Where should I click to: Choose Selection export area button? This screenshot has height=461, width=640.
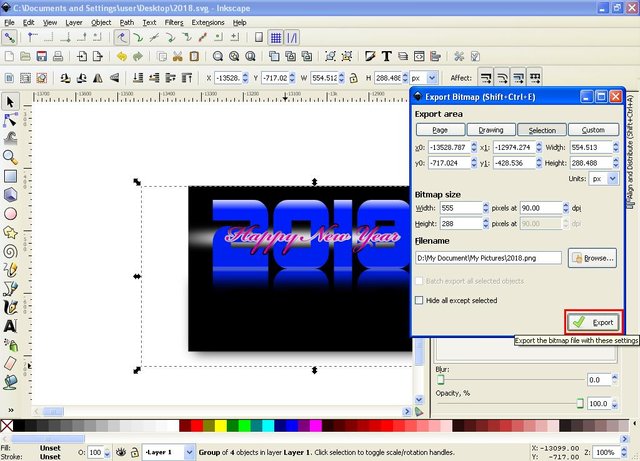tap(542, 130)
